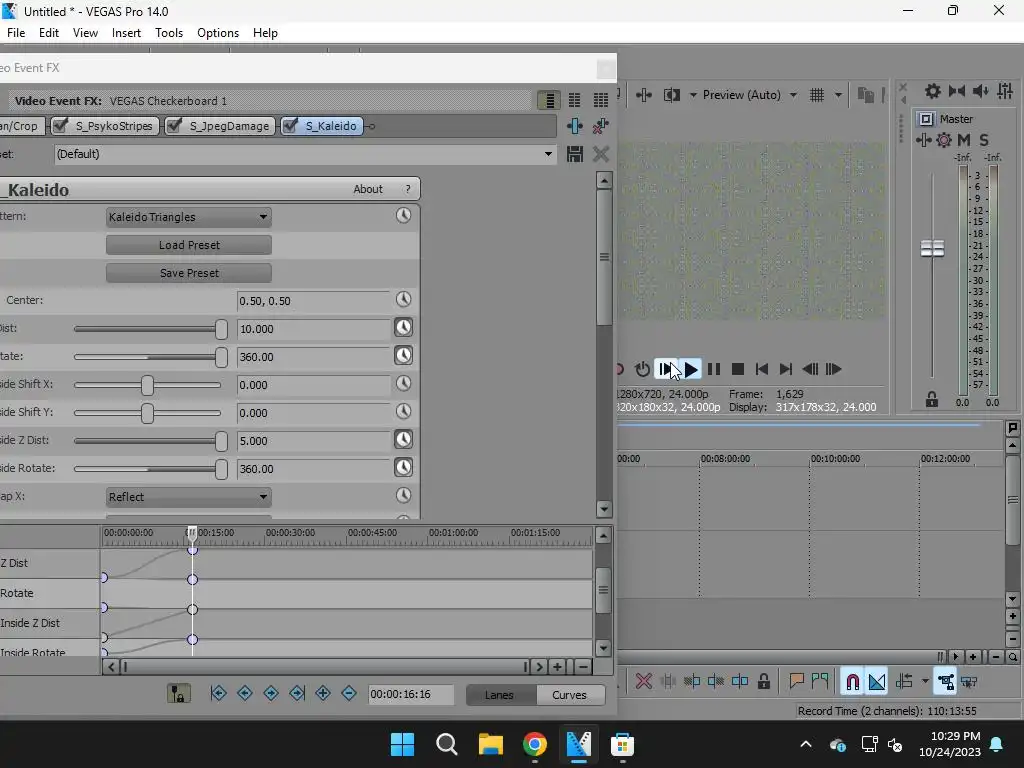Toggle the S_Kaleido plug-in checkbox
This screenshot has width=1024, height=768.
click(290, 125)
